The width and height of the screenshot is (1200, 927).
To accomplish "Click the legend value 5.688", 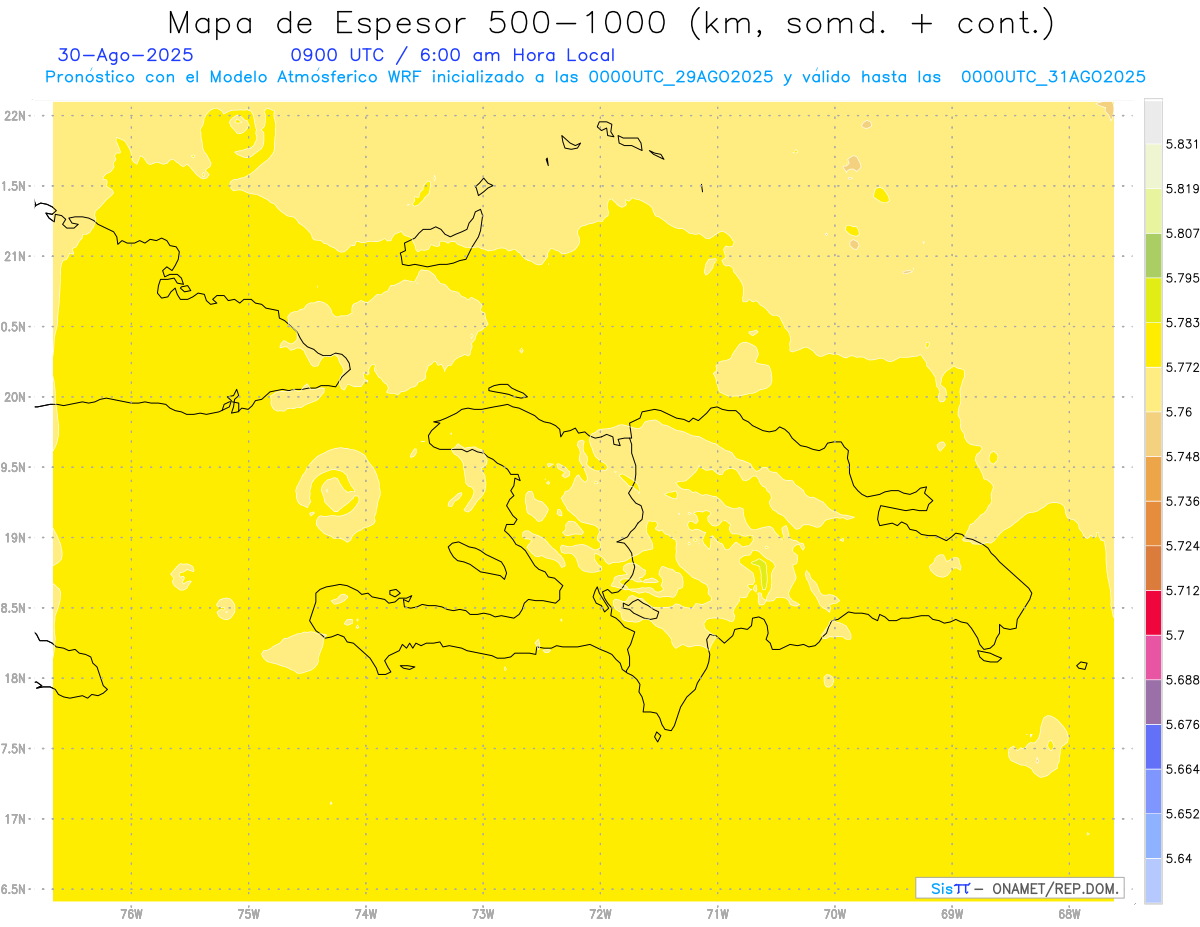I will 1183,680.
